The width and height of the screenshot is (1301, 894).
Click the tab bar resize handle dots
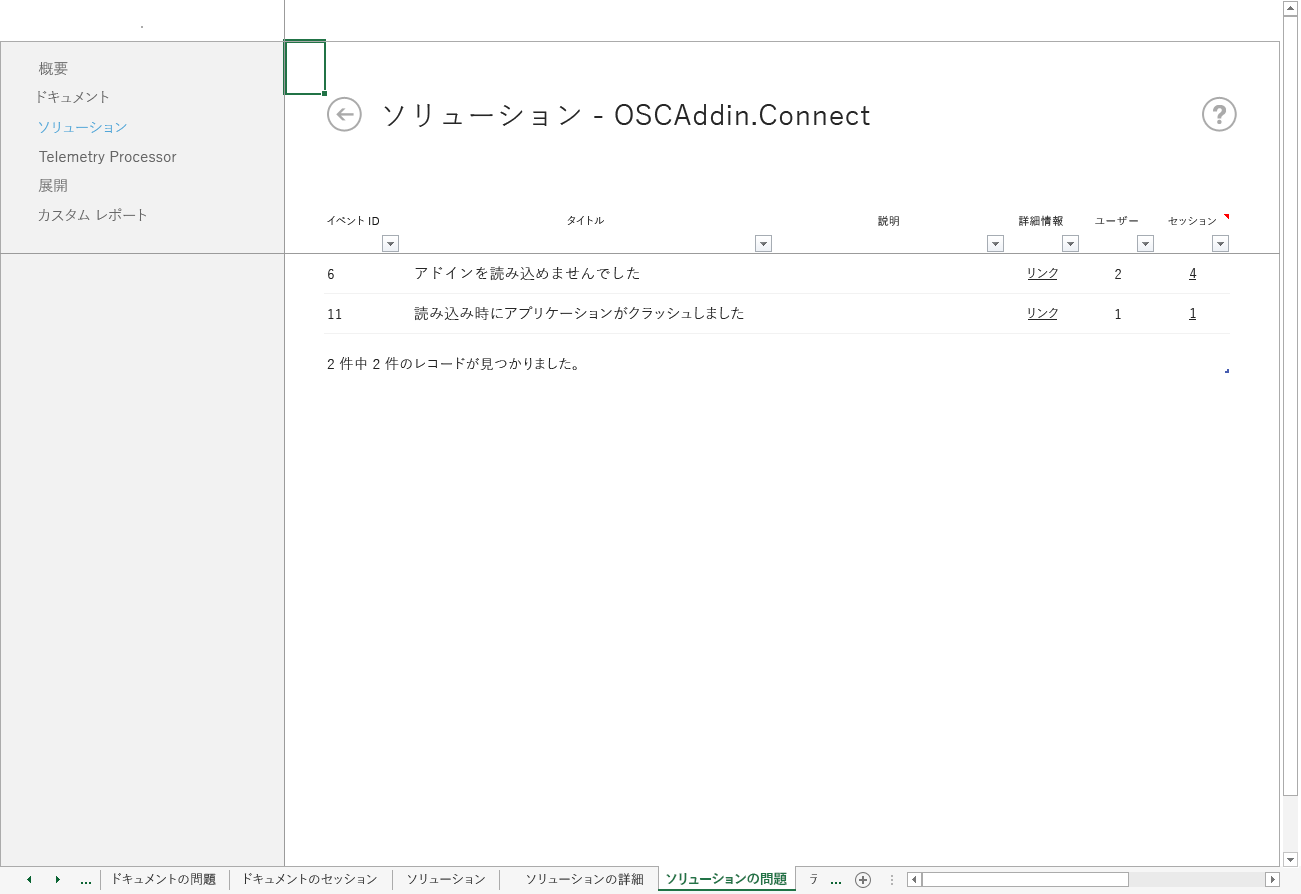point(891,880)
